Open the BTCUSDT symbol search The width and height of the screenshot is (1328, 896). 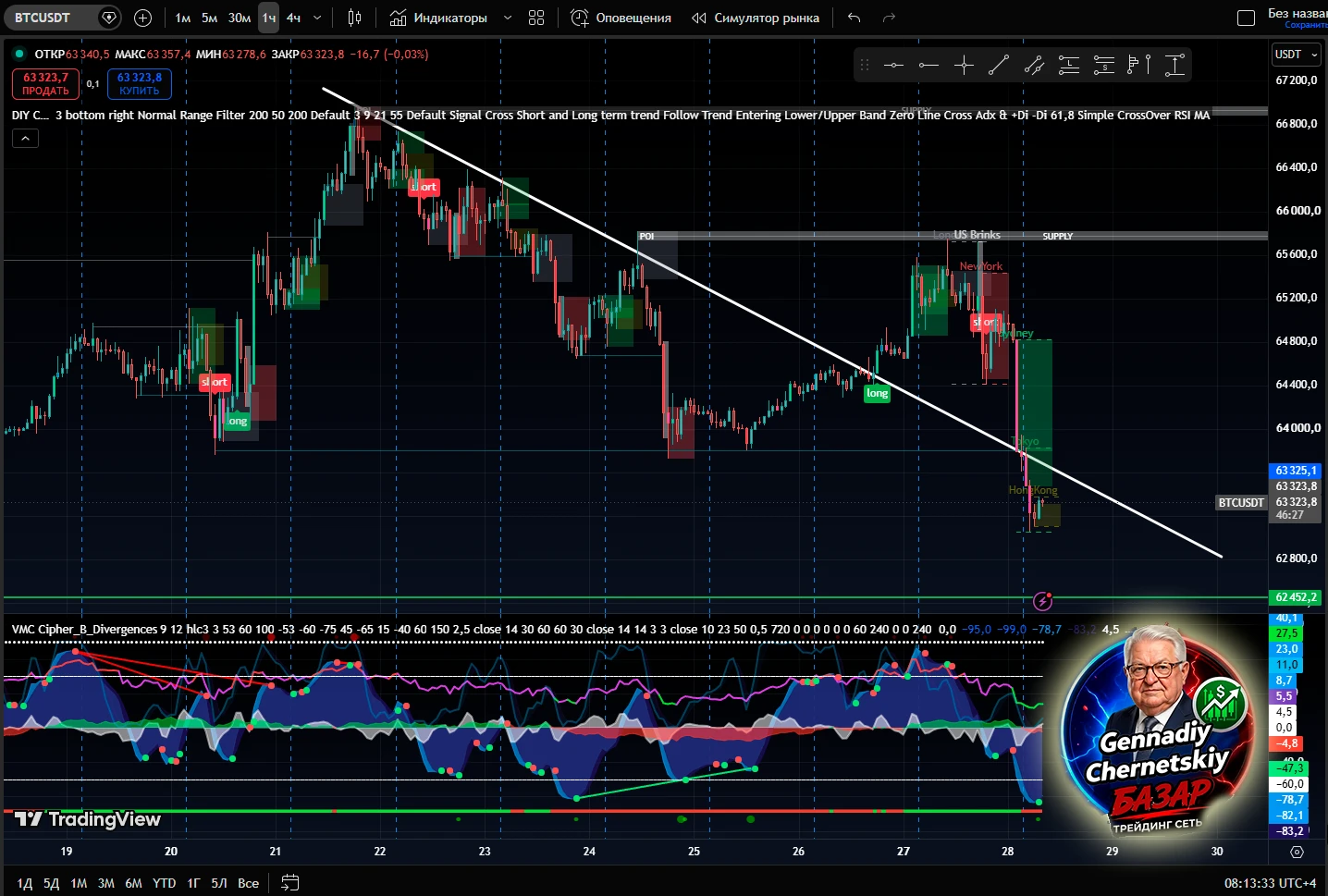(x=54, y=18)
